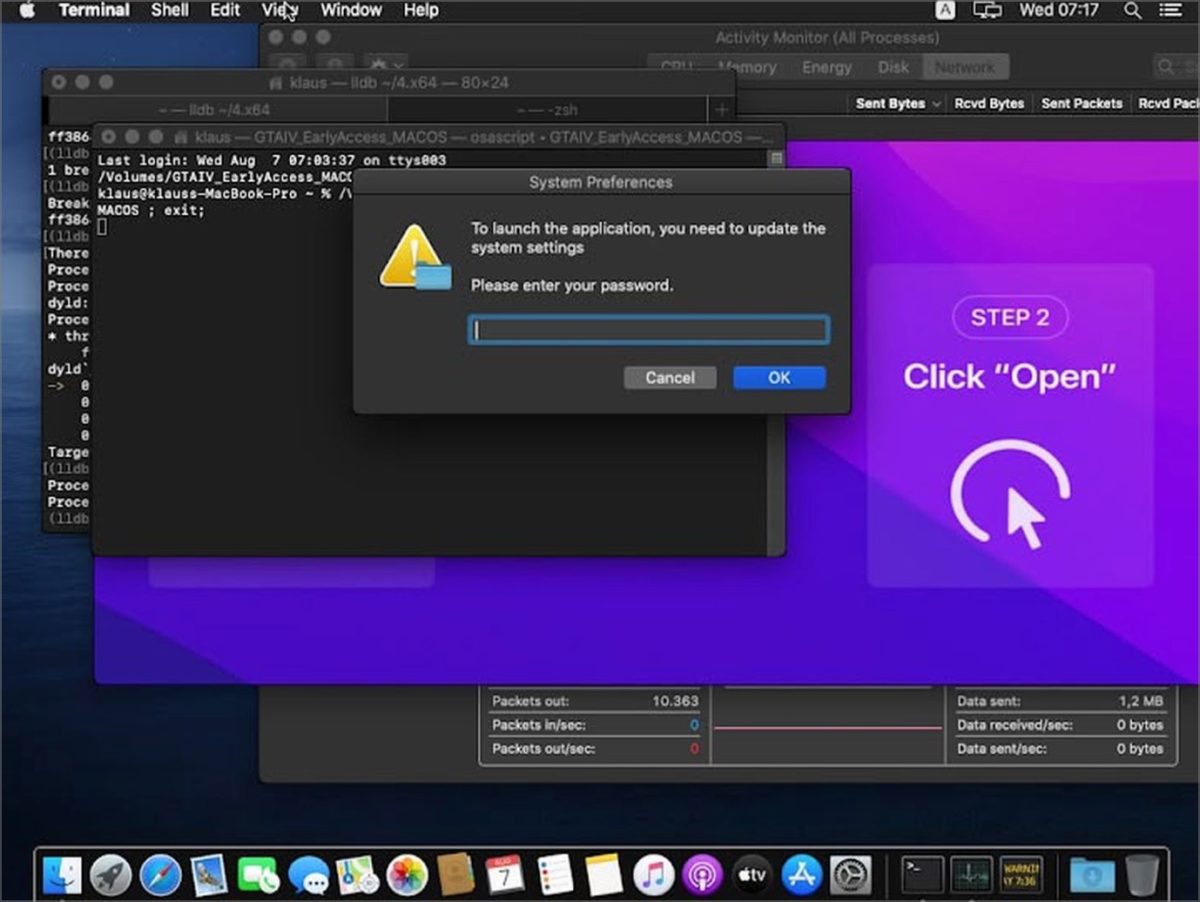
Task: Open keyboard input source menu
Action: [x=945, y=10]
